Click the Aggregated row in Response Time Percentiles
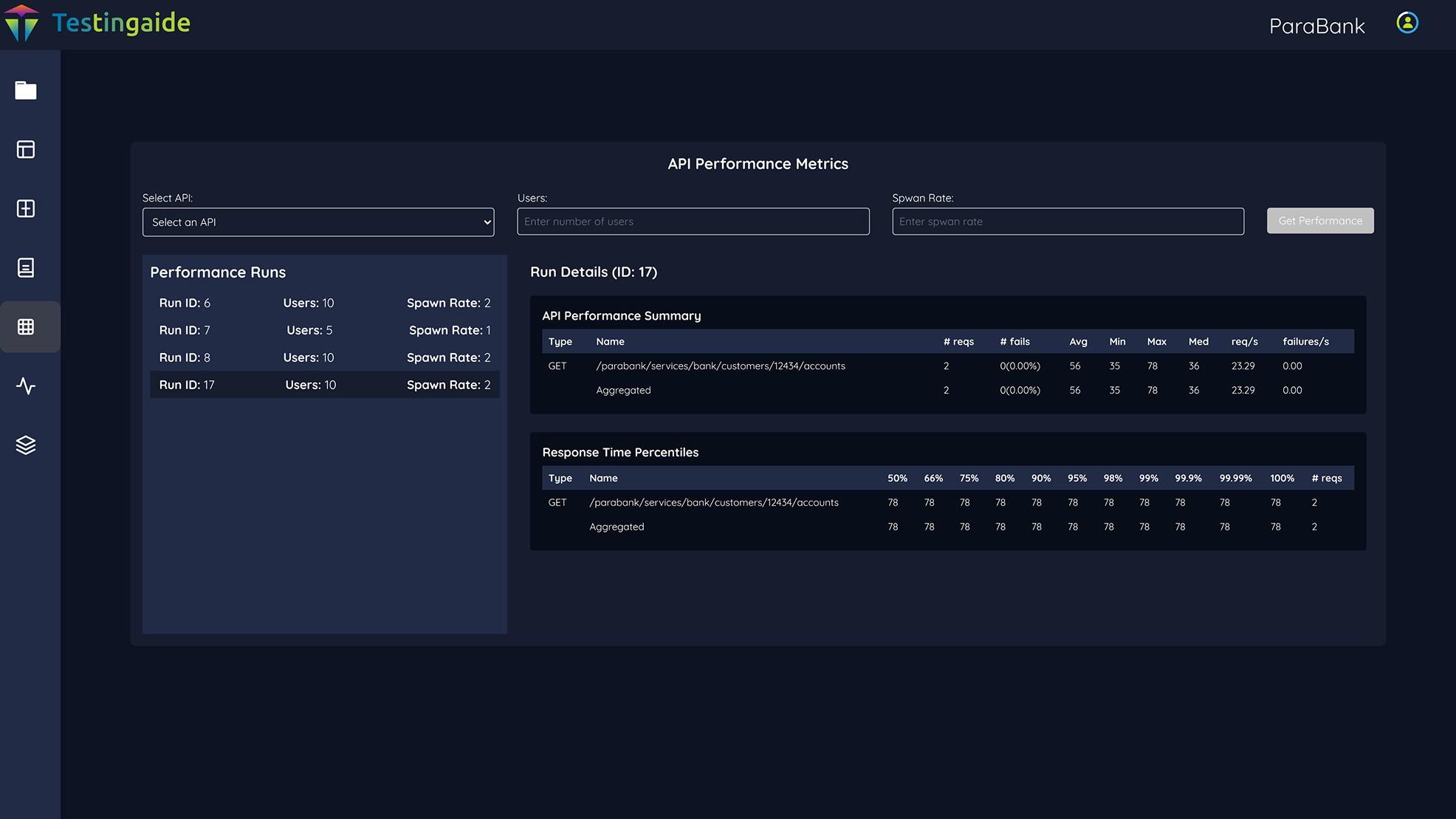The width and height of the screenshot is (1456, 819). (948, 527)
